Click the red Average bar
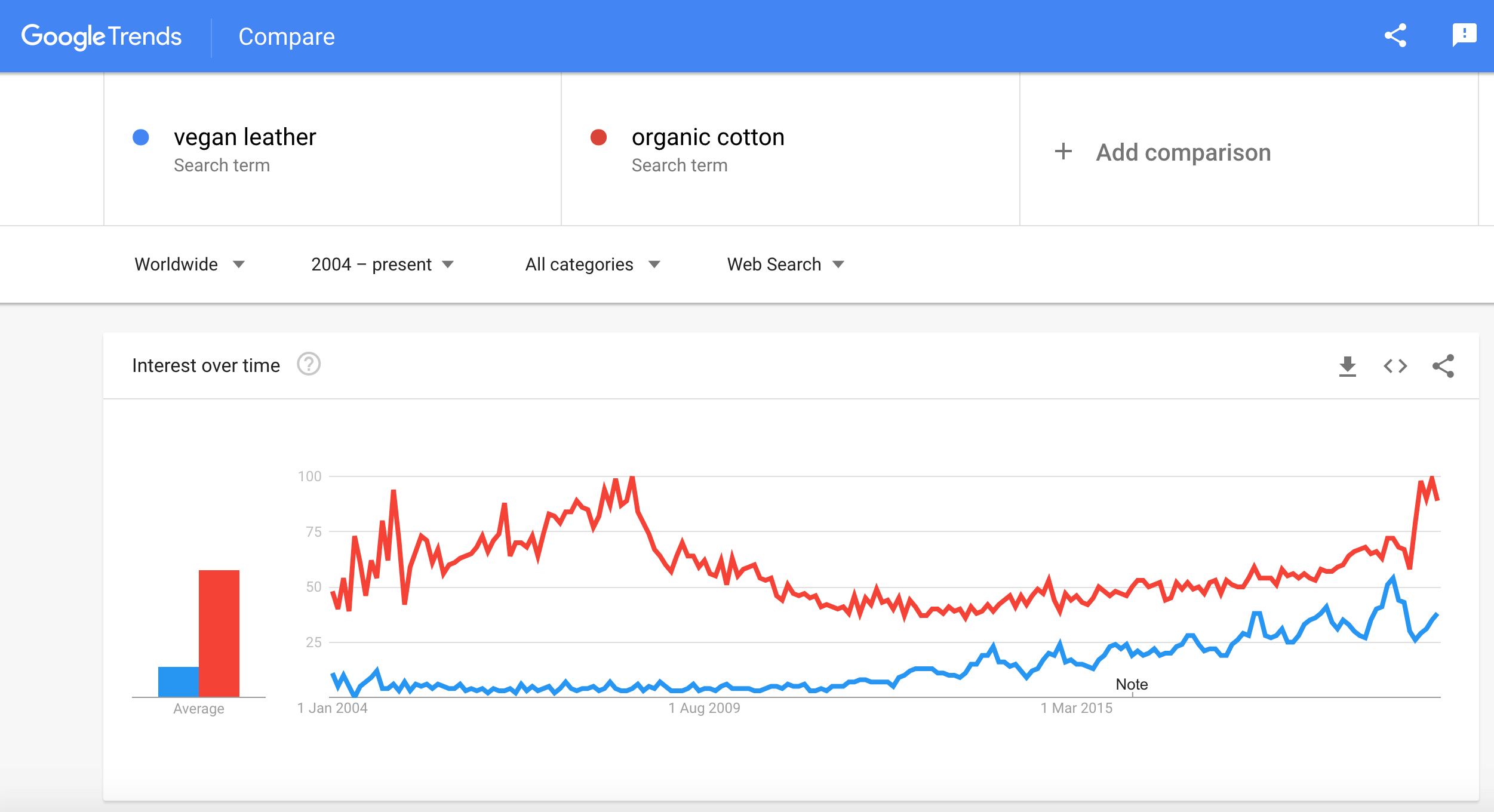 pyautogui.click(x=219, y=633)
